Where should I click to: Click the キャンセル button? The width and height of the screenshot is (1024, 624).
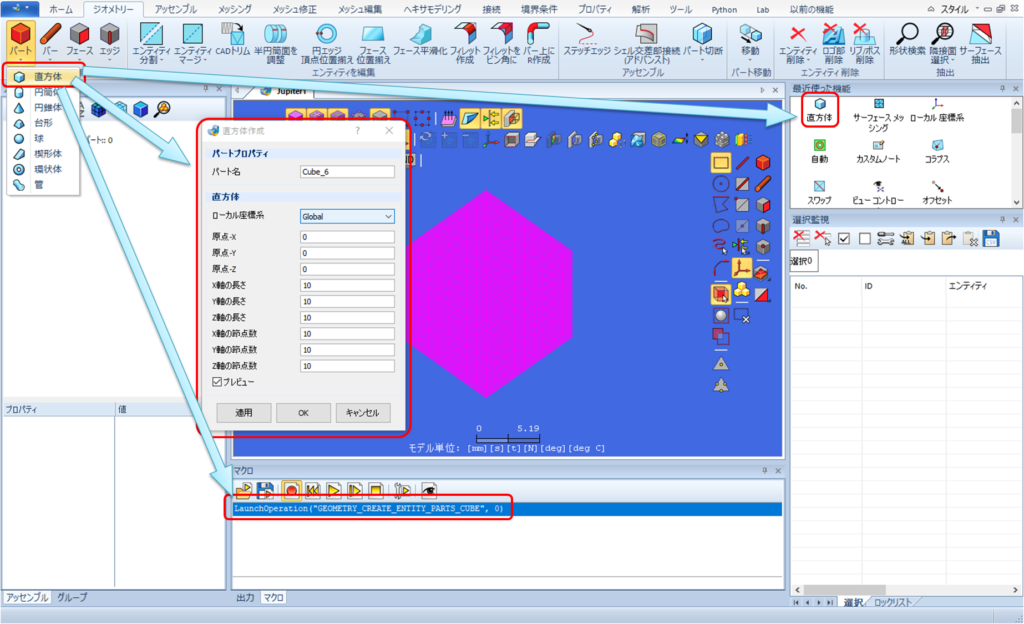tap(363, 413)
